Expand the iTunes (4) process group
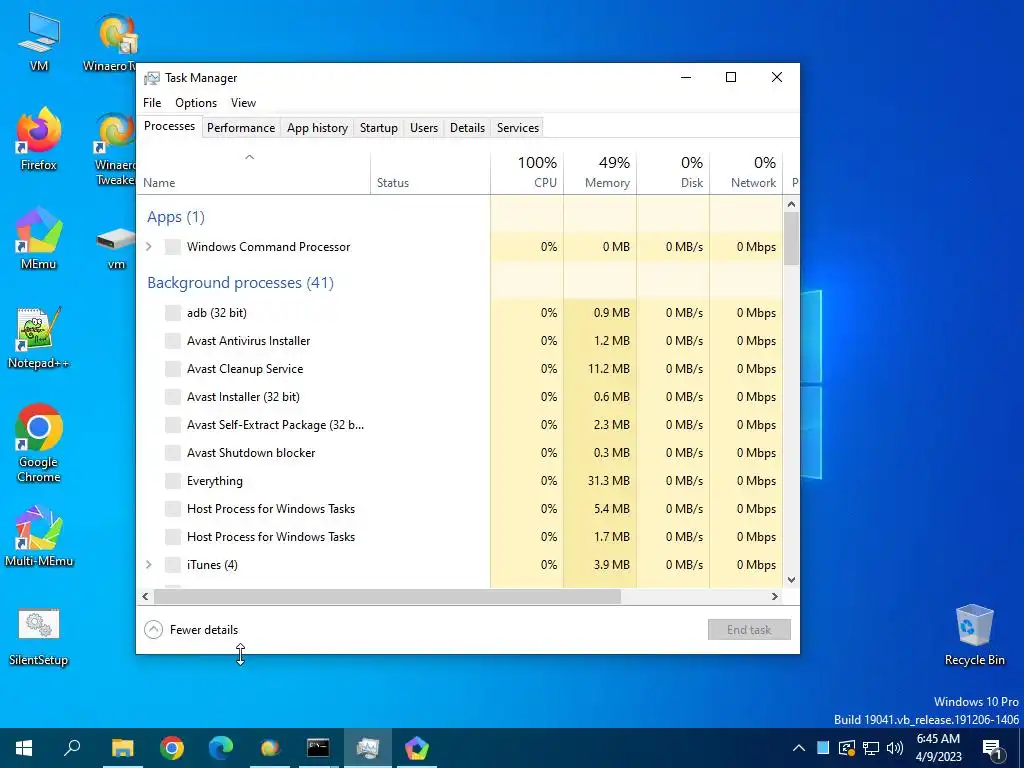1024x768 pixels. click(149, 564)
